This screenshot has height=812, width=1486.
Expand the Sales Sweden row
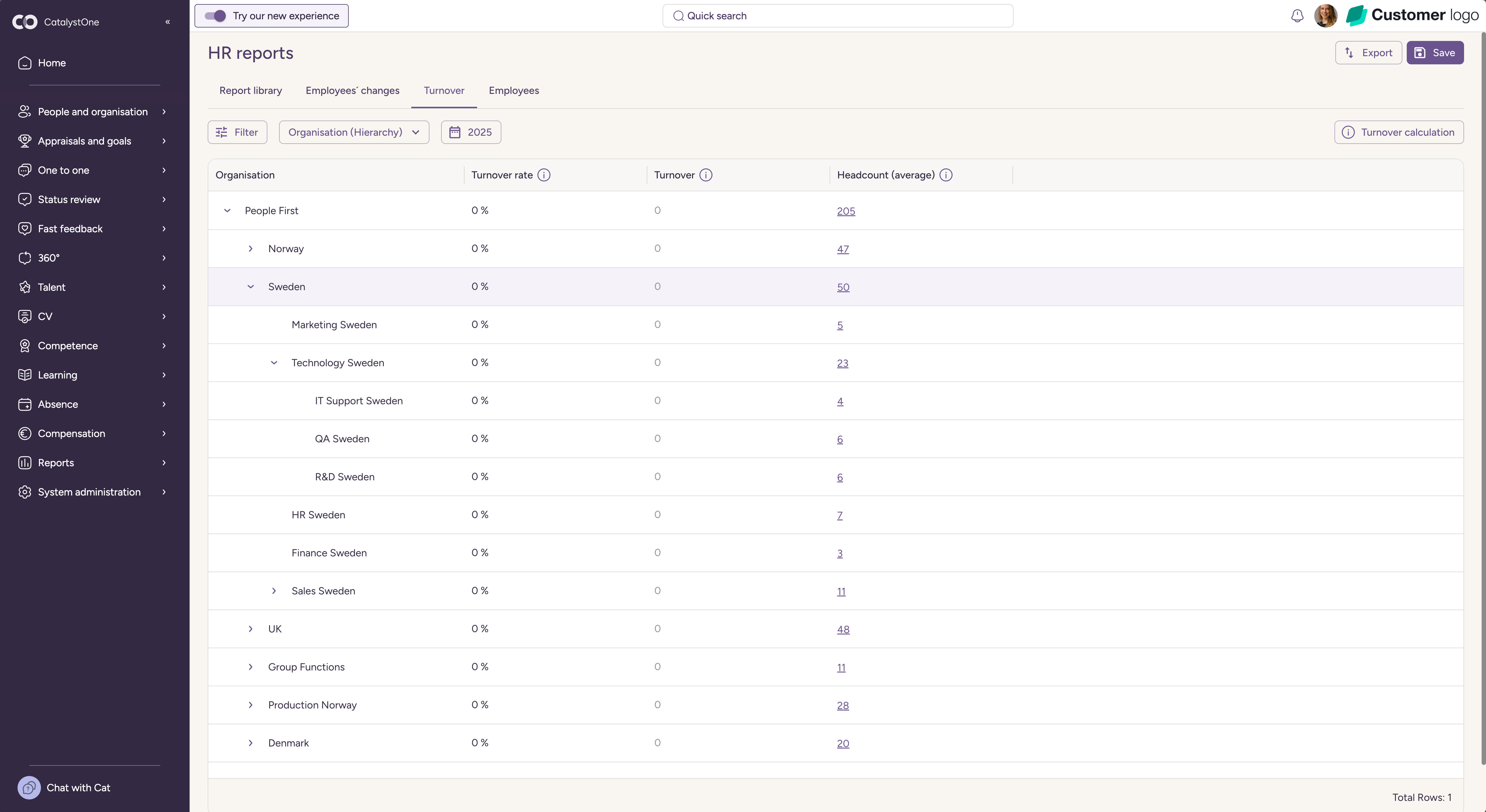click(x=274, y=591)
